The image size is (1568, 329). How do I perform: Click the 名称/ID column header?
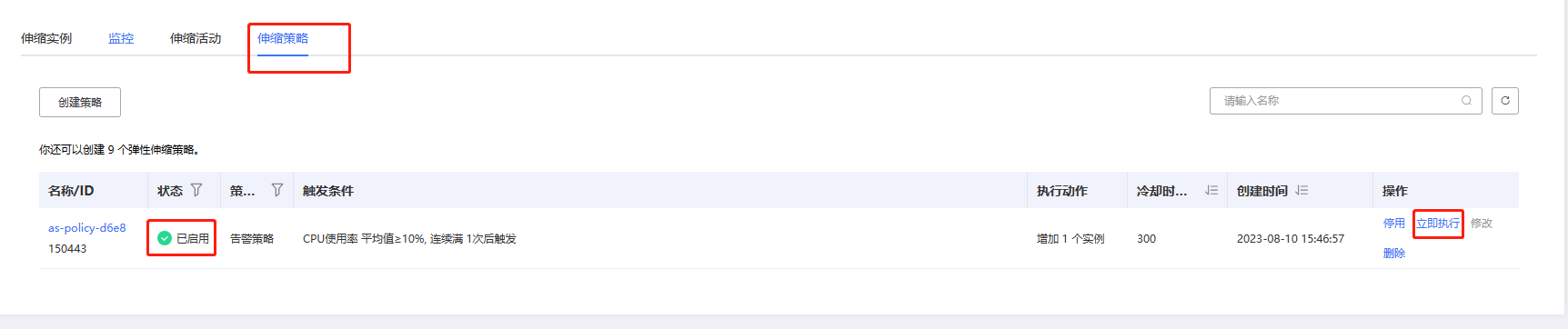71,190
